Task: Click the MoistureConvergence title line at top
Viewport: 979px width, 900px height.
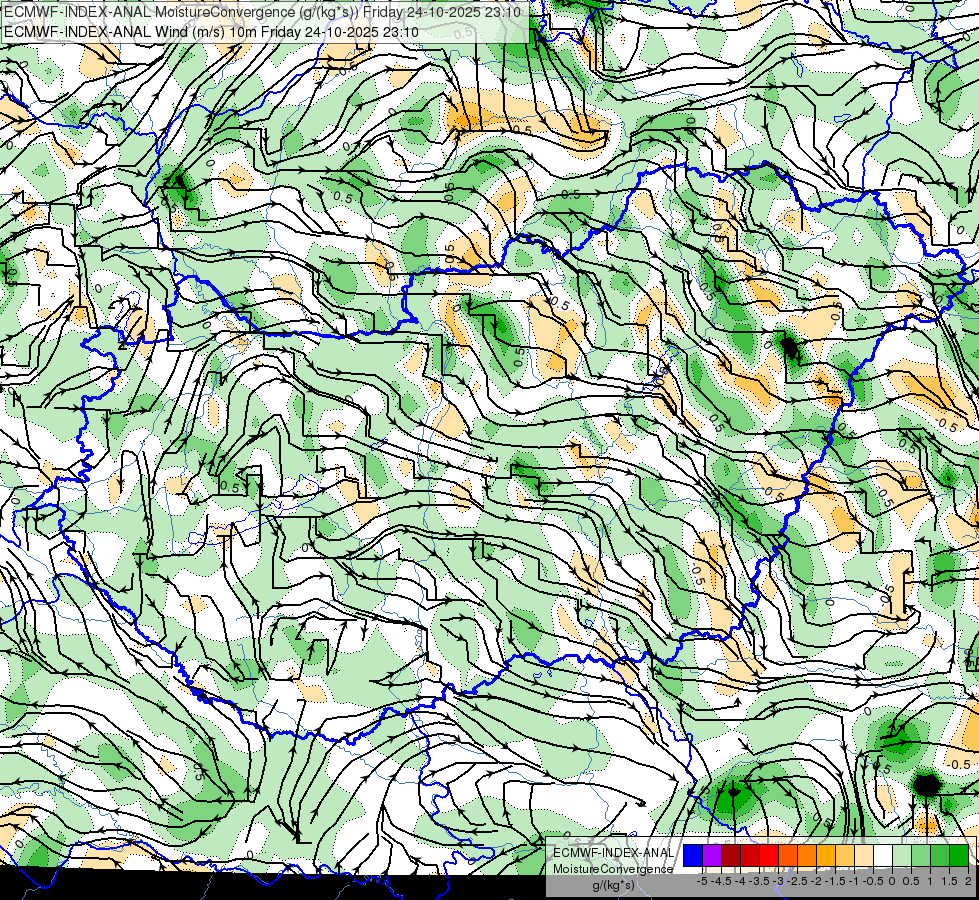Action: point(262,12)
